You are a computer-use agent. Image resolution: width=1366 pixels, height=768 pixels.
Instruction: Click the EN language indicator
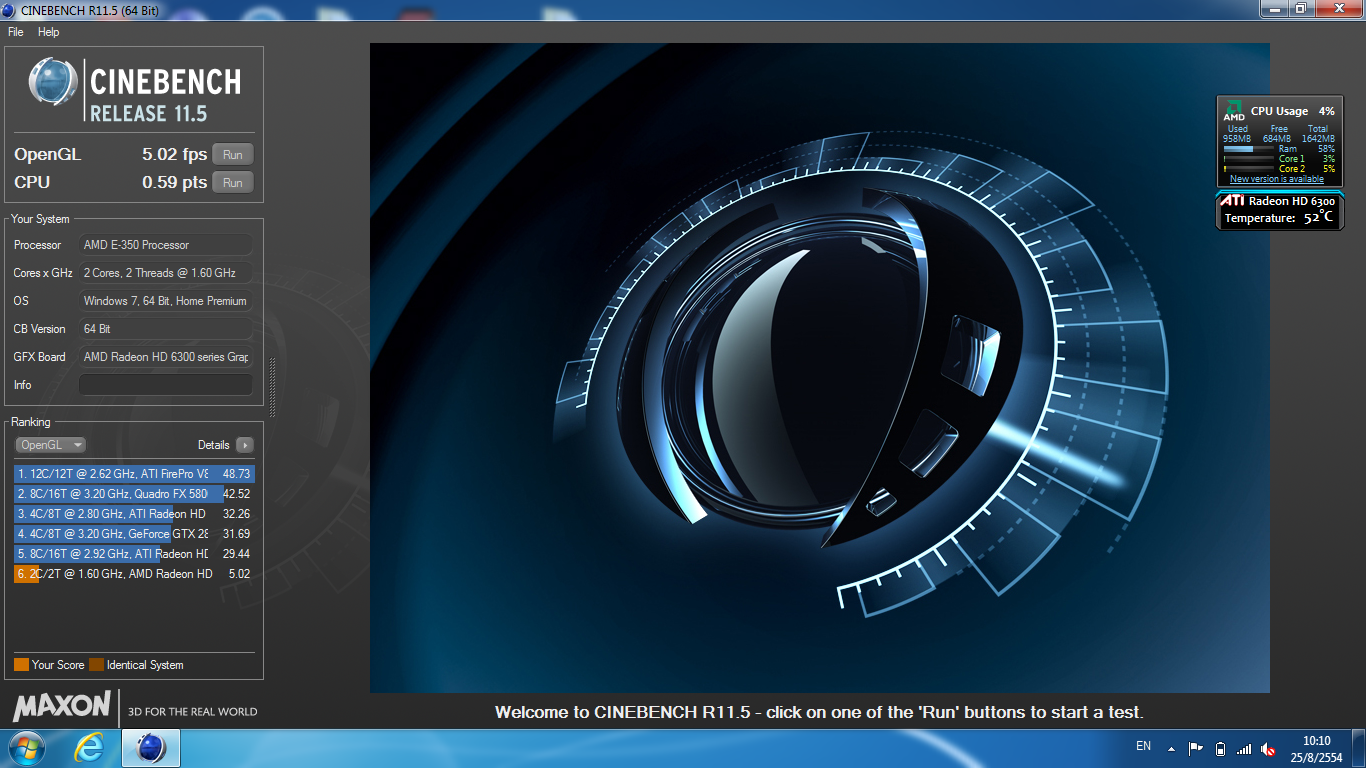pyautogui.click(x=1144, y=746)
